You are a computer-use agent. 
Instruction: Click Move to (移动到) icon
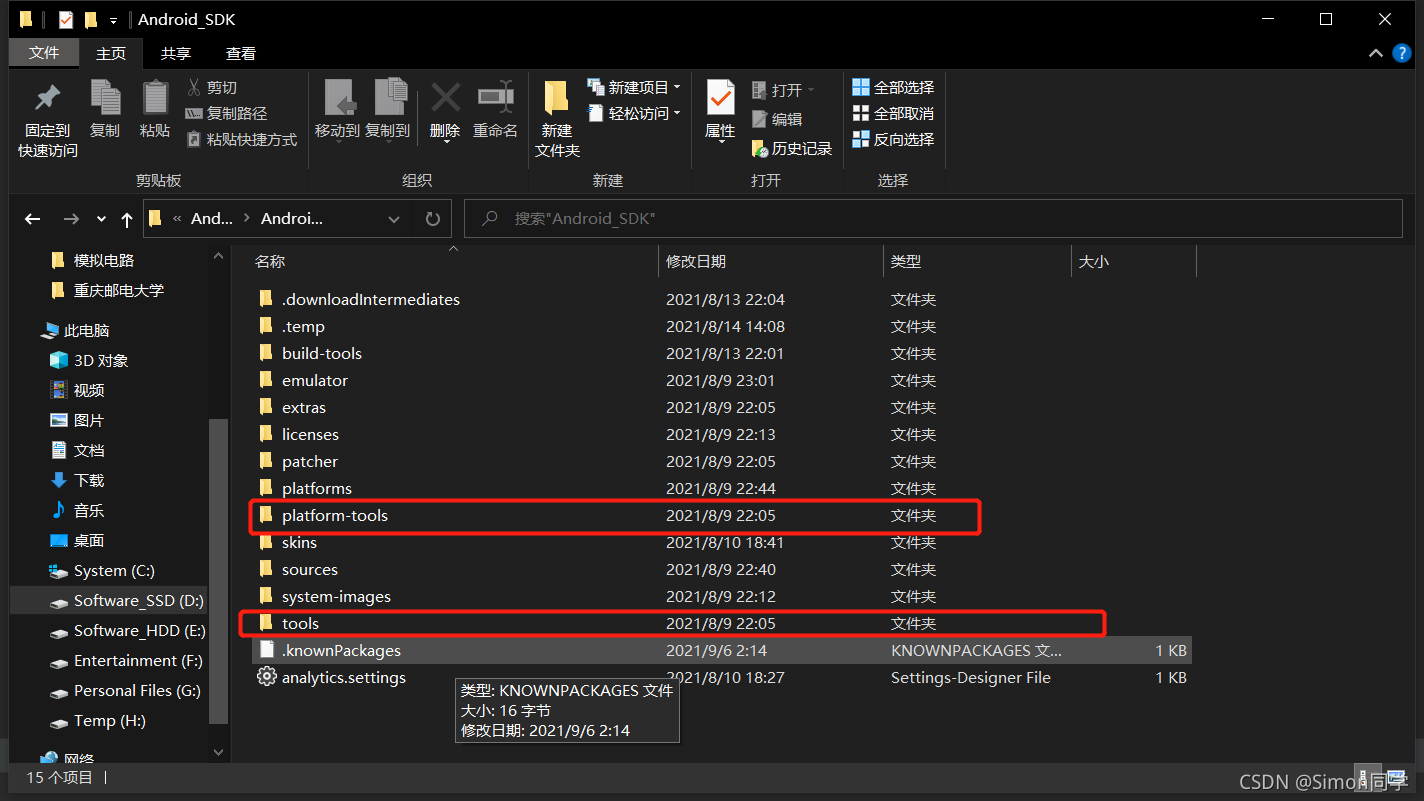[x=338, y=98]
